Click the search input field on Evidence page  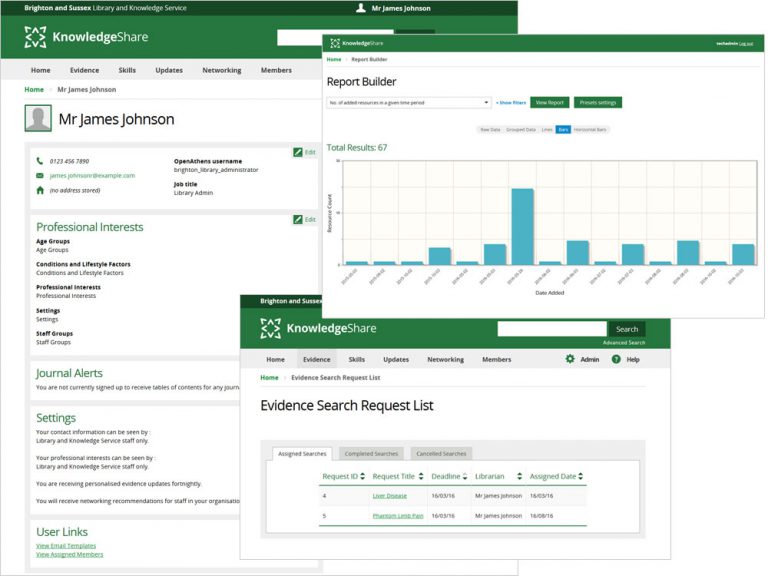[x=551, y=328]
